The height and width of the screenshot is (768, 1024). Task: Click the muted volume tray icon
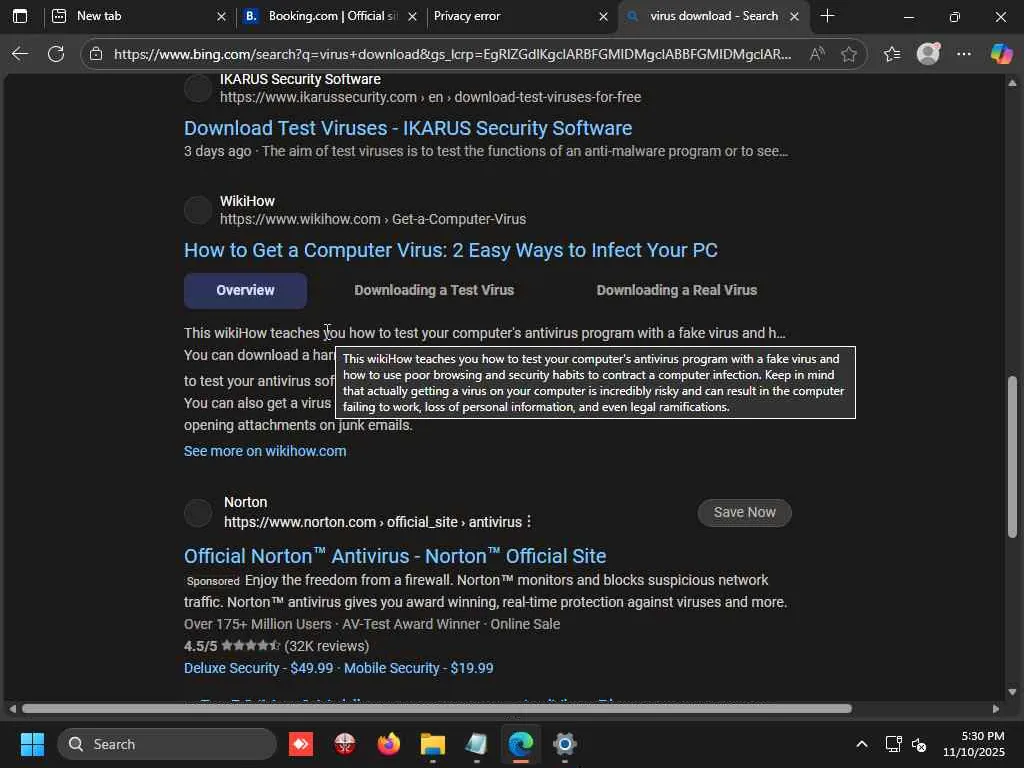pos(919,744)
